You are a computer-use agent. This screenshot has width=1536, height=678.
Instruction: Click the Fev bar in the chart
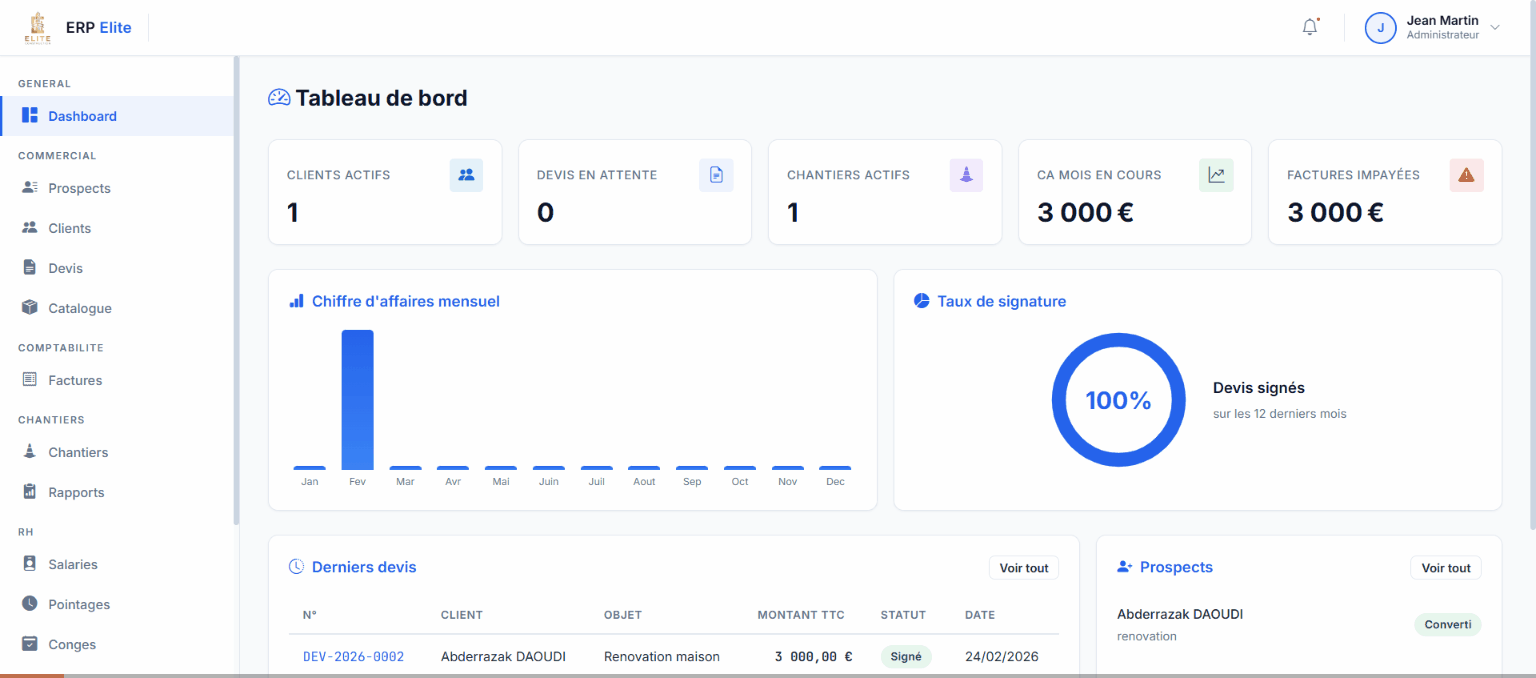coord(357,400)
